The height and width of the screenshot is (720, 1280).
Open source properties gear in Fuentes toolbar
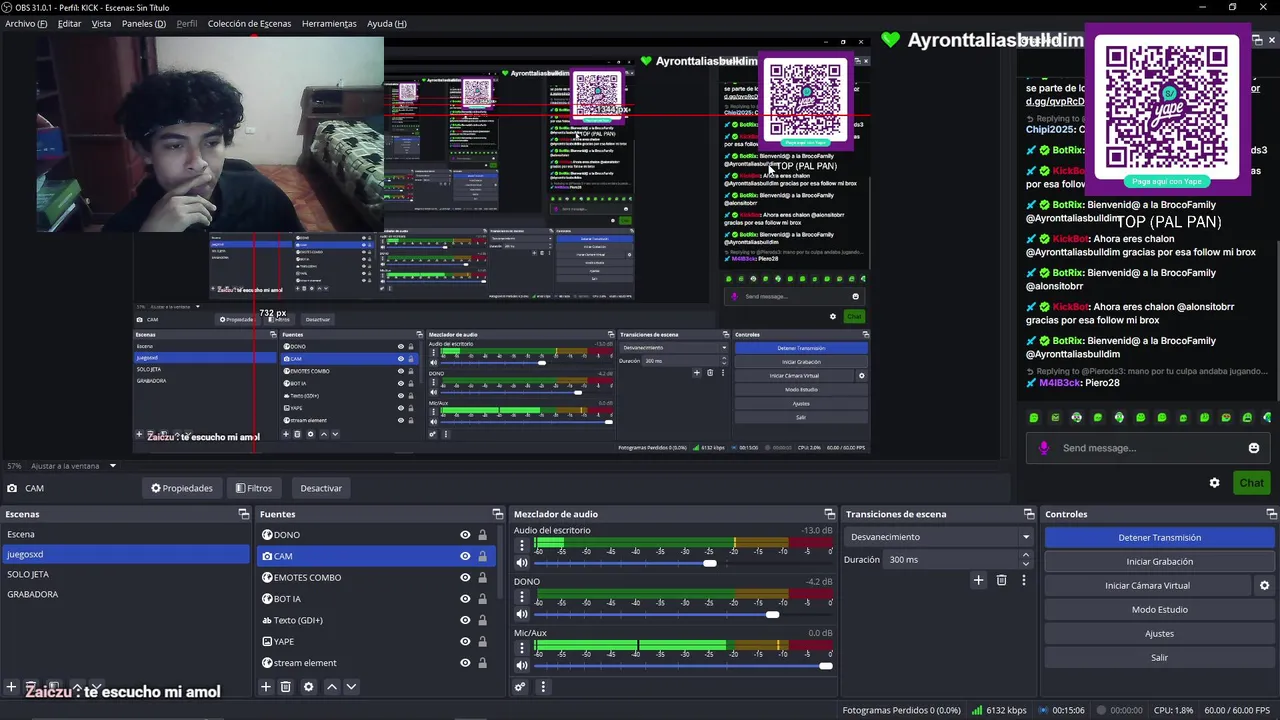(308, 687)
